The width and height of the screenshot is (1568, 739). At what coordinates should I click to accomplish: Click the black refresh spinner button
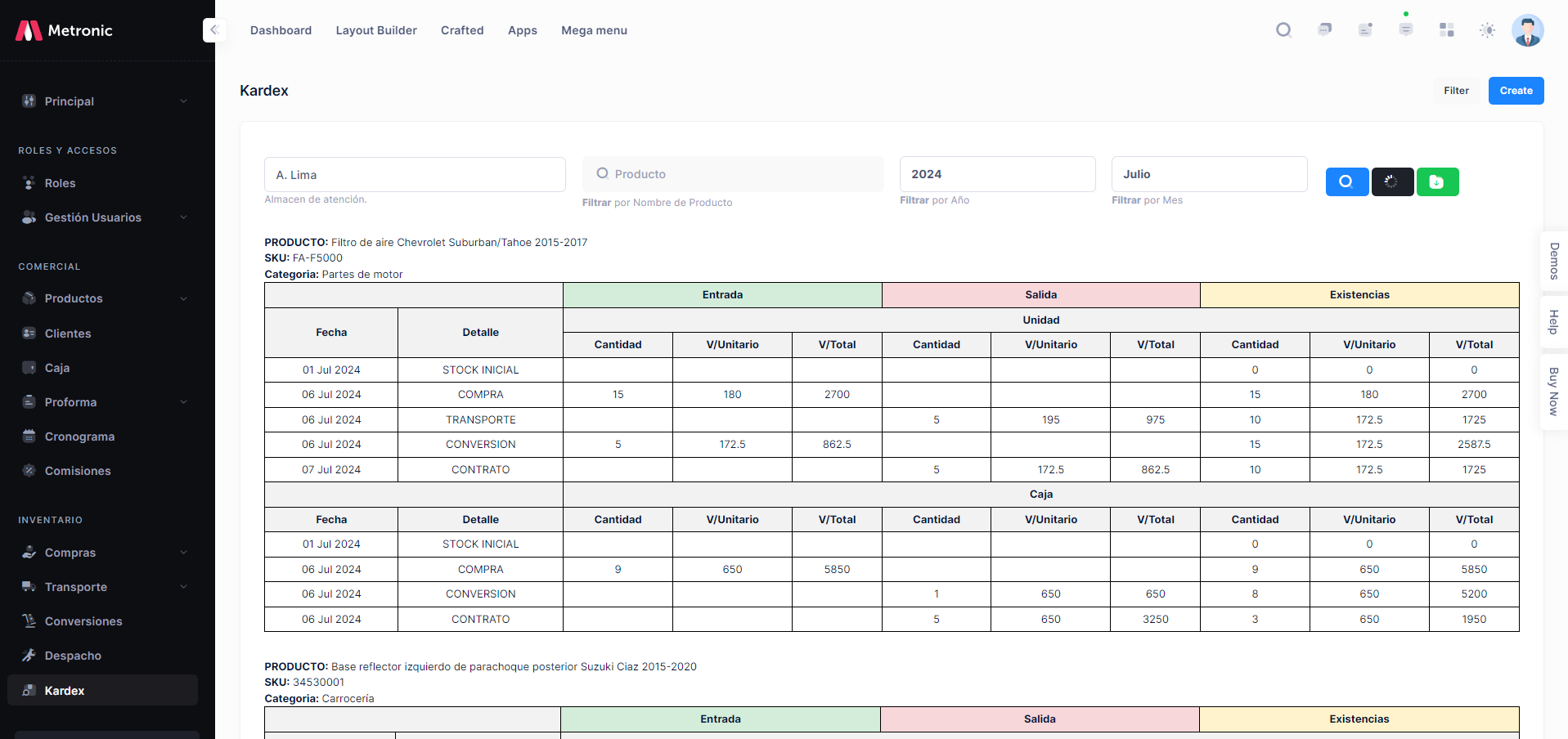pyautogui.click(x=1392, y=181)
